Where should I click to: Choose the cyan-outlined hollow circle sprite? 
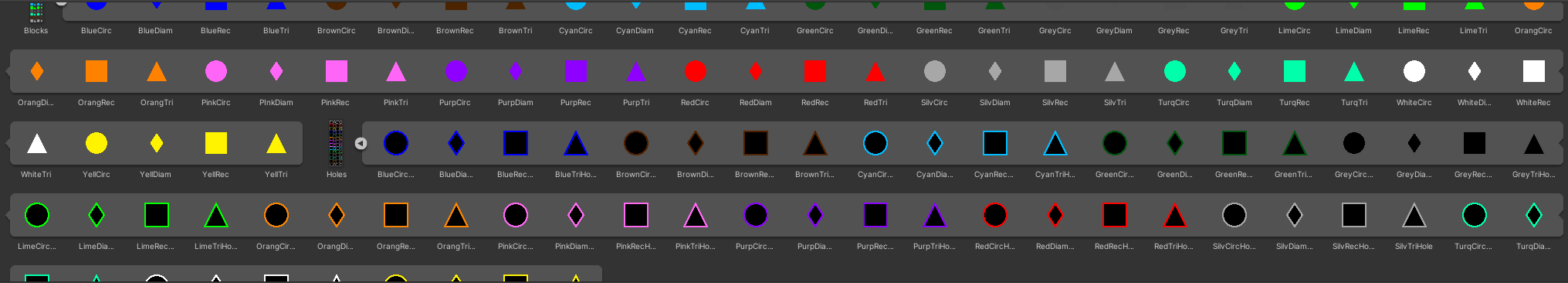(x=875, y=143)
